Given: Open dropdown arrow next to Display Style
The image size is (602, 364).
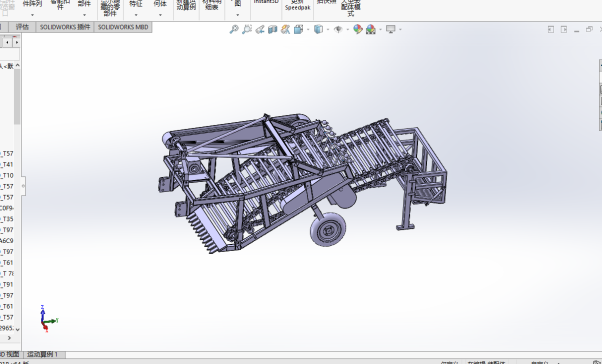Looking at the screenshot, I should pos(327,30).
